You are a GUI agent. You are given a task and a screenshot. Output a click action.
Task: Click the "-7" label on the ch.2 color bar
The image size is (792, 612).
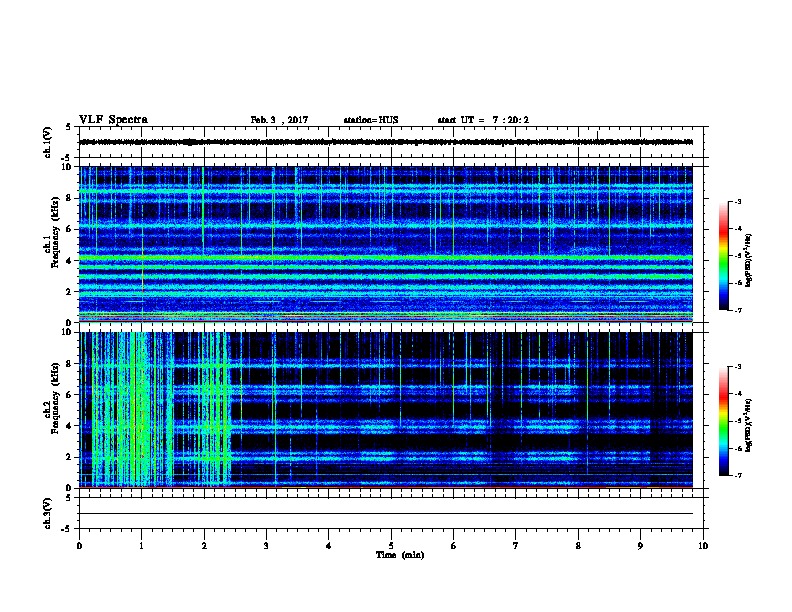[x=737, y=476]
